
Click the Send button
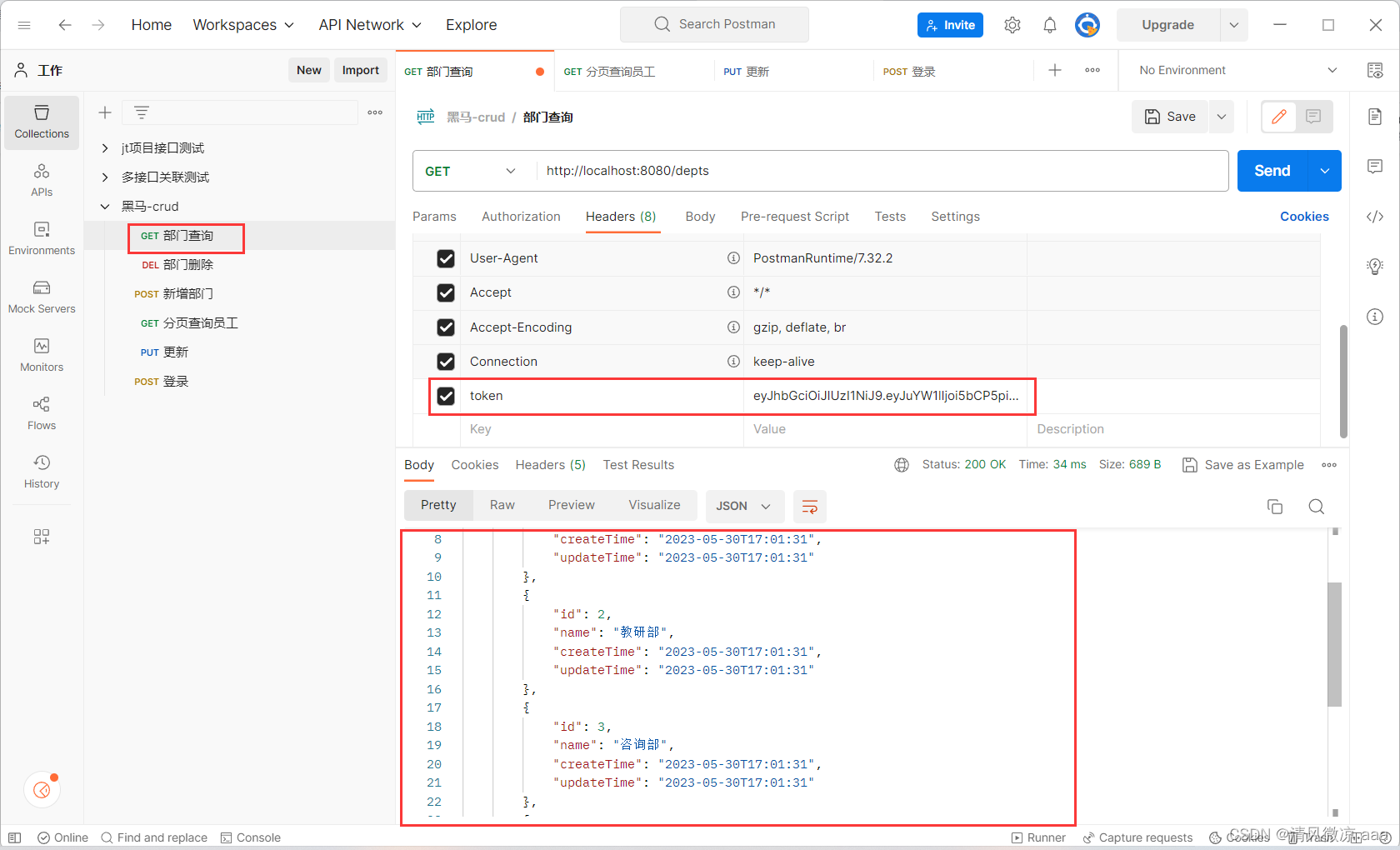pos(1272,171)
